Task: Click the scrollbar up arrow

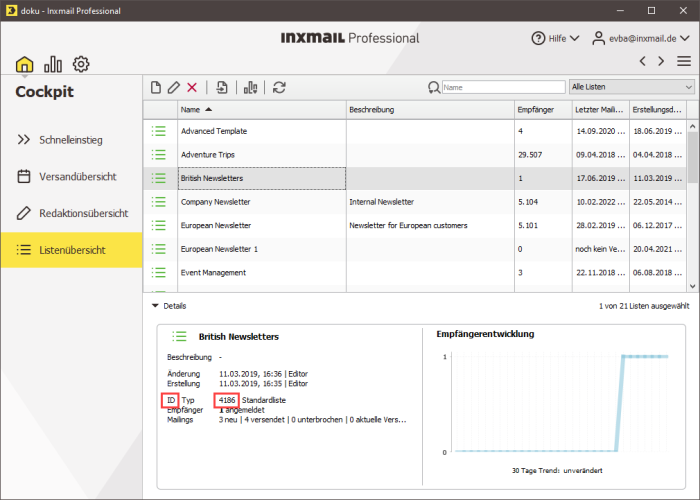Action: 692,126
